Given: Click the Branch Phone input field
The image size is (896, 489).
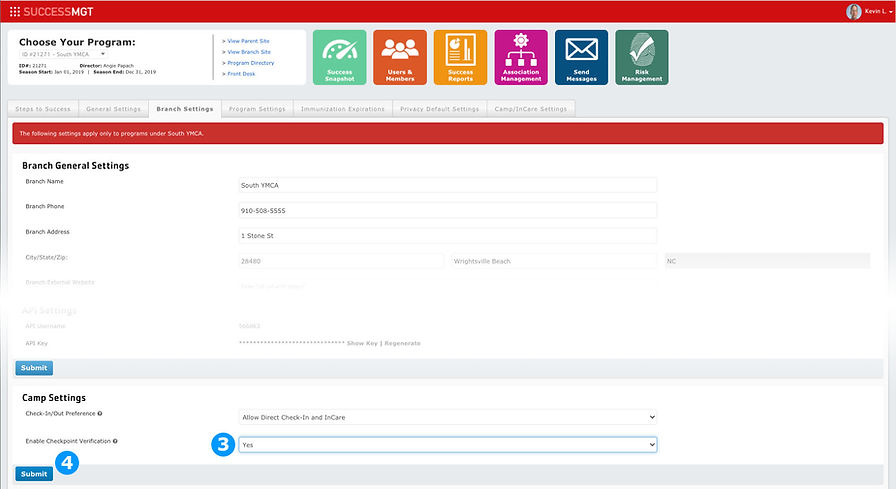Looking at the screenshot, I should click(448, 210).
